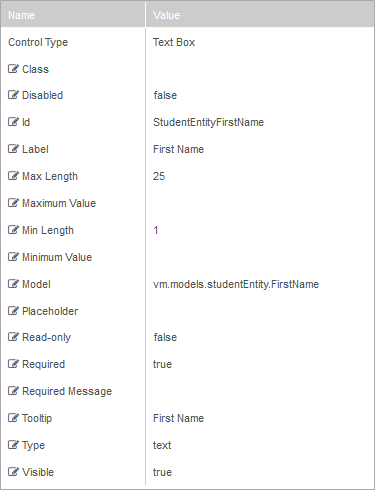The image size is (375, 490).
Task: Click the edit icon next to Required
Action: click(13, 364)
